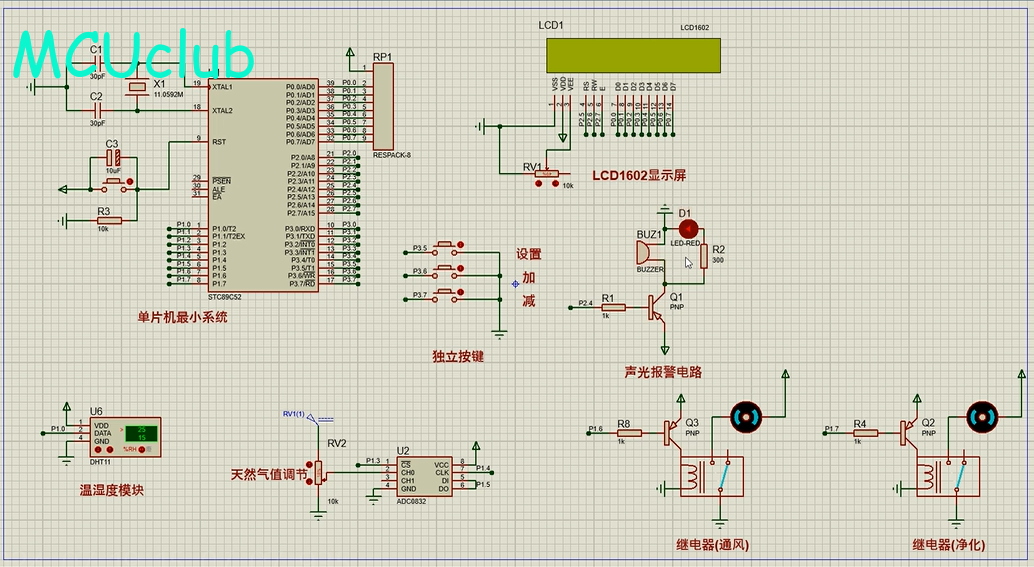Click the motor above the 净化 relay
Image resolution: width=1034 pixels, height=567 pixels.
point(981,416)
